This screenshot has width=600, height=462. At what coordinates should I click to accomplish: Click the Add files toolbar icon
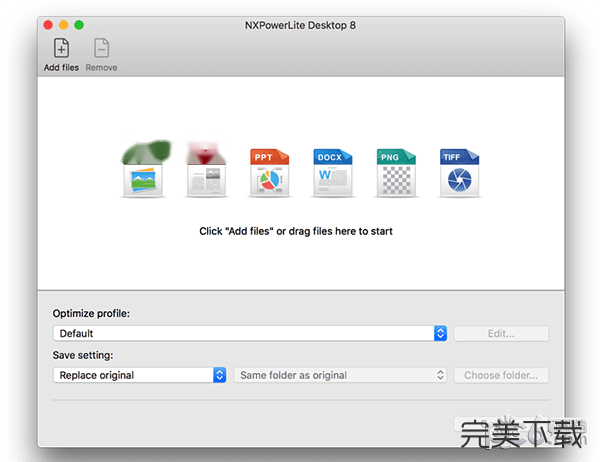(x=61, y=48)
